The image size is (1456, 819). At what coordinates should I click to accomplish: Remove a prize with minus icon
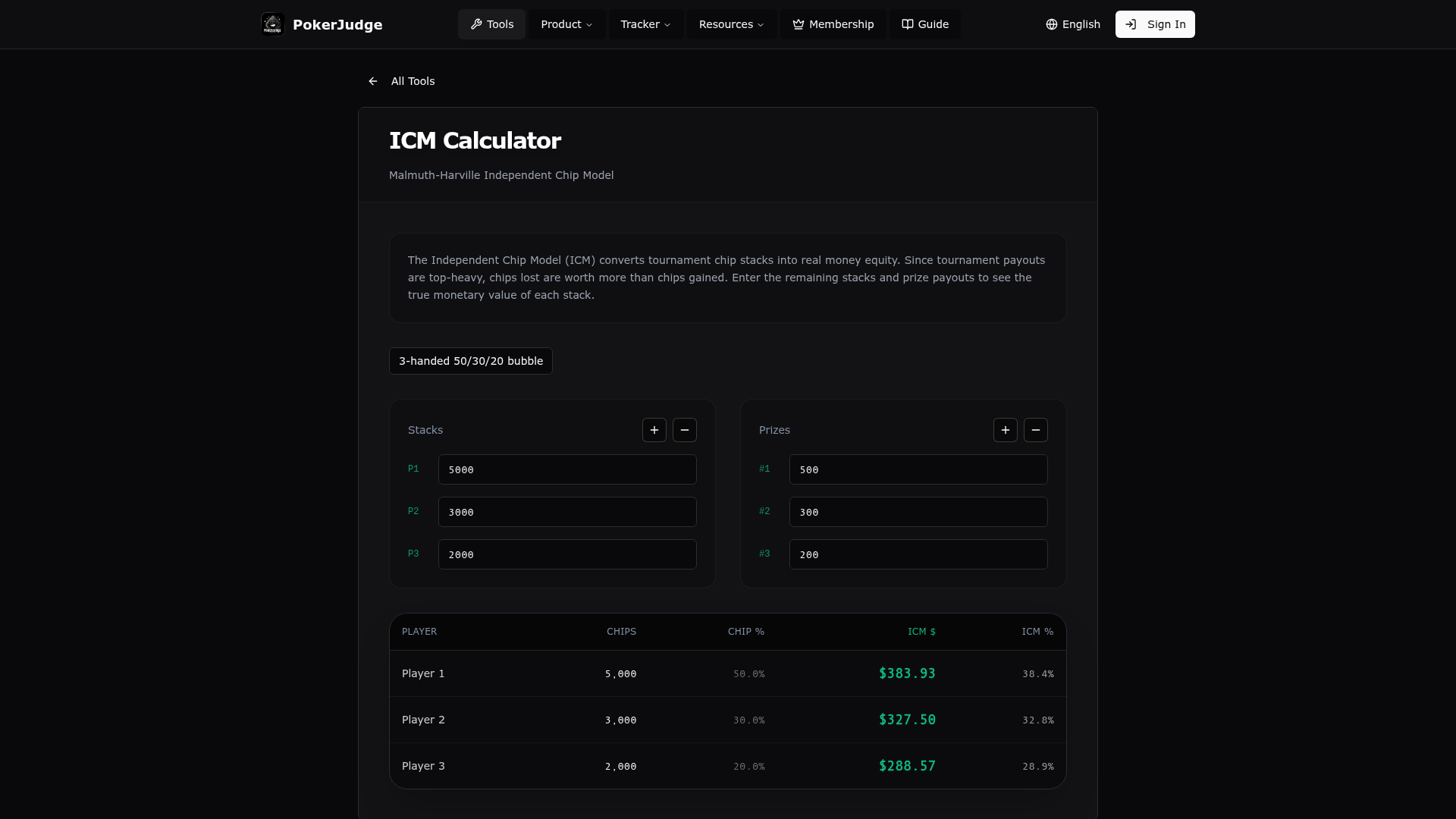tap(1036, 430)
